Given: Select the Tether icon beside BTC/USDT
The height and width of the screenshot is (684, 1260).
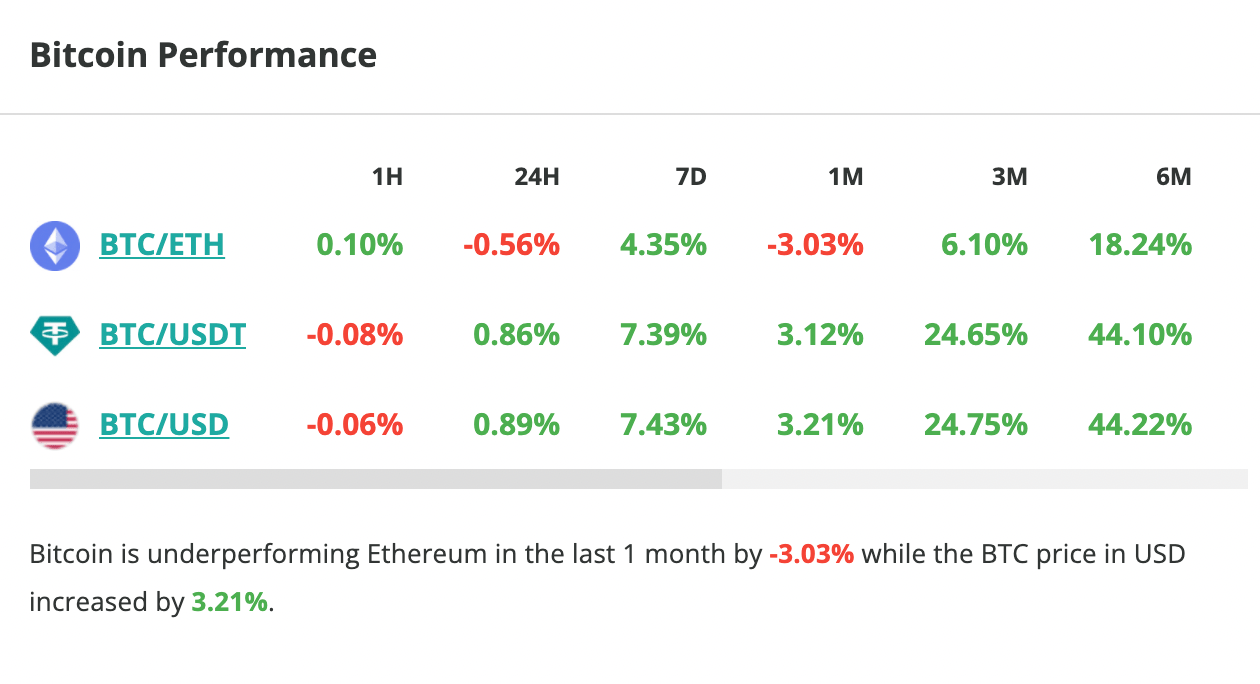Looking at the screenshot, I should click(x=55, y=335).
